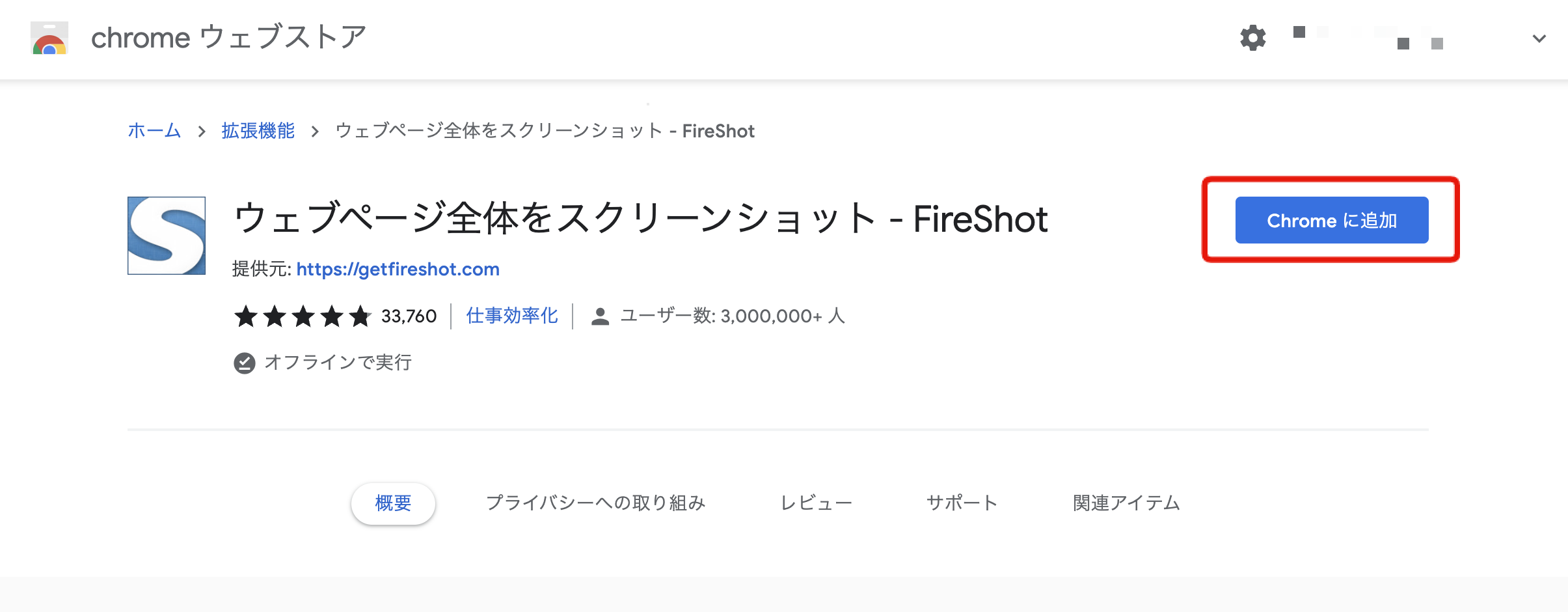Click the chevron after ホーム breadcrumb
The image size is (1568, 612).
tap(202, 132)
